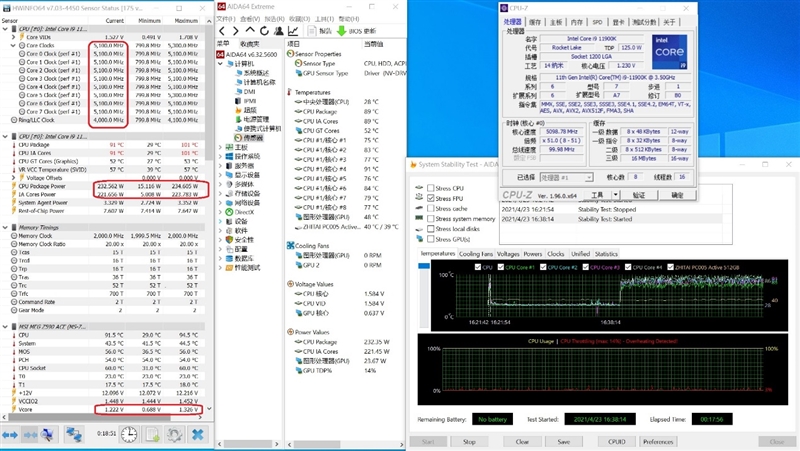Click AIDA64 user favorites icon
The width and height of the screenshot is (800, 451).
(x=279, y=31)
